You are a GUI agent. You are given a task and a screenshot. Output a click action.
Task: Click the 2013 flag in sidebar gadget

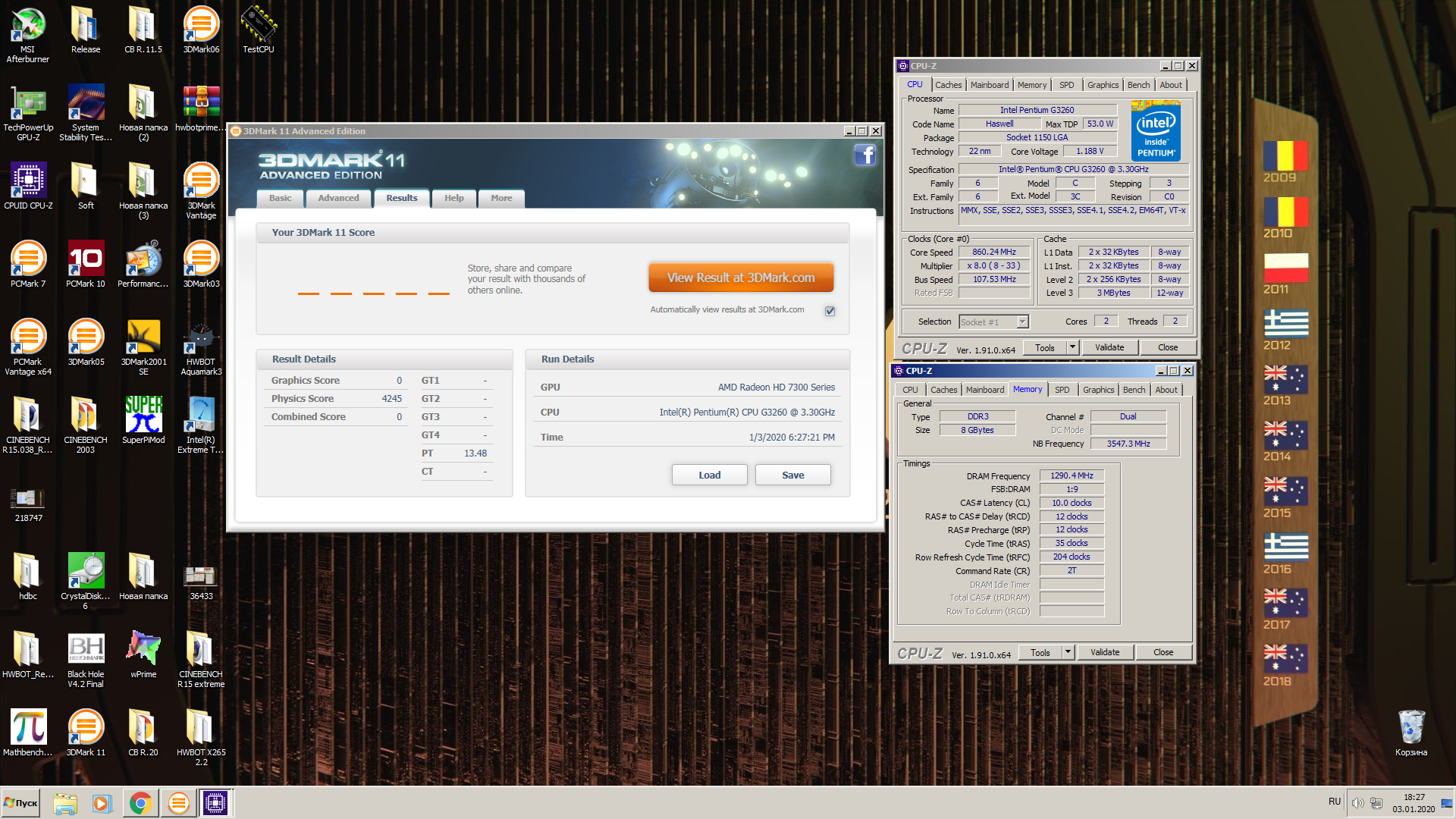(x=1285, y=379)
